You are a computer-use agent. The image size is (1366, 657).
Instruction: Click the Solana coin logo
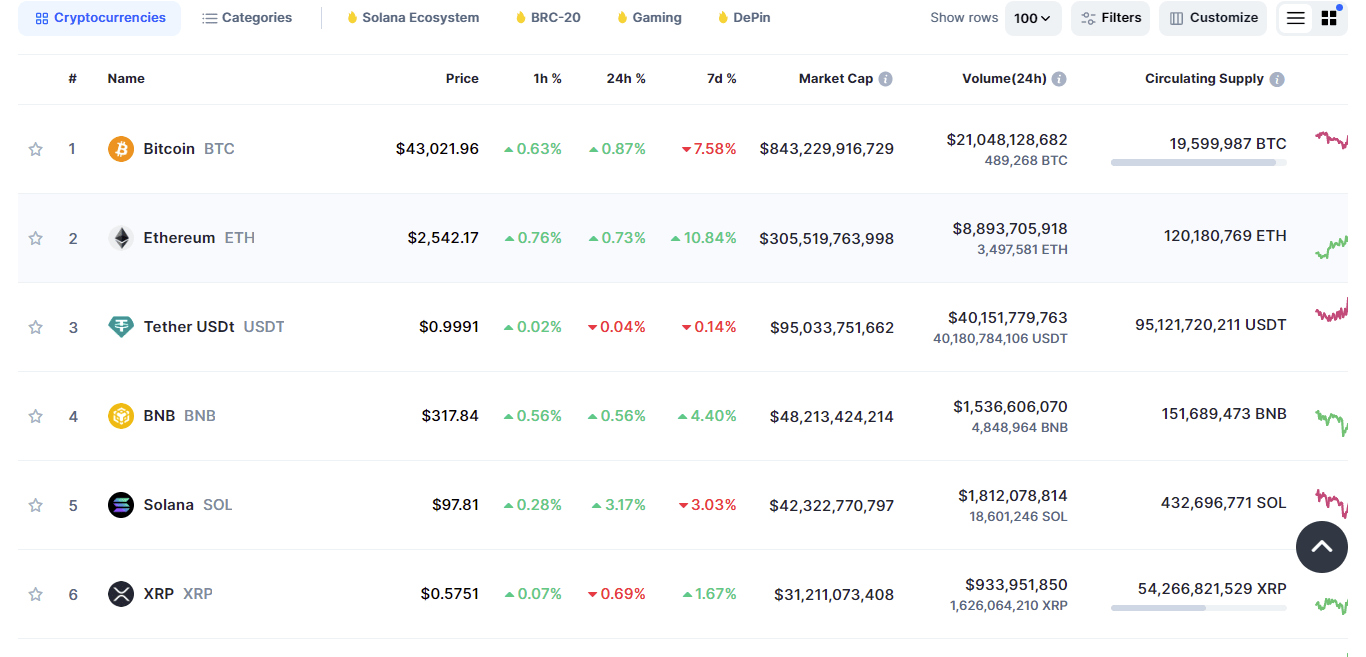[121, 505]
